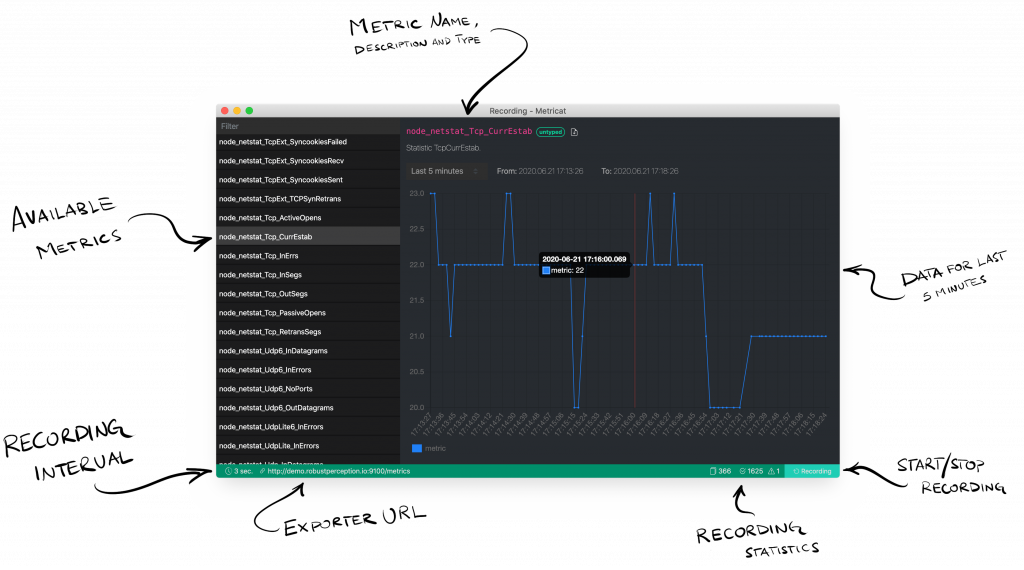1024x570 pixels.
Task: Click the 3 sec. recording interval
Action: point(243,471)
